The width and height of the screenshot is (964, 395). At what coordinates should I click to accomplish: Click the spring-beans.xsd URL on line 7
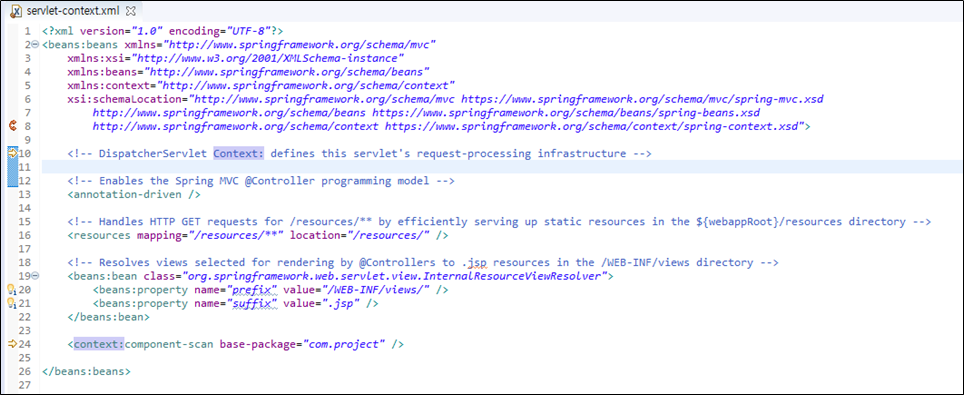(566, 113)
